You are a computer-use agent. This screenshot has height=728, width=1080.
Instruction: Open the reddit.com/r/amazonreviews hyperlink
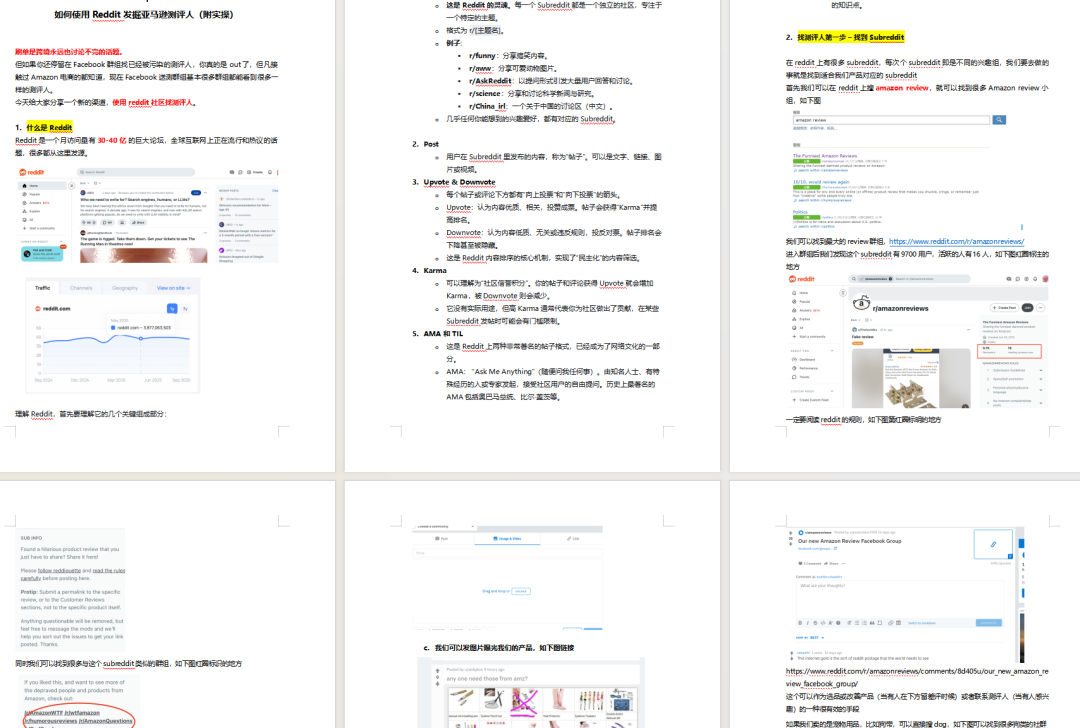[956, 242]
